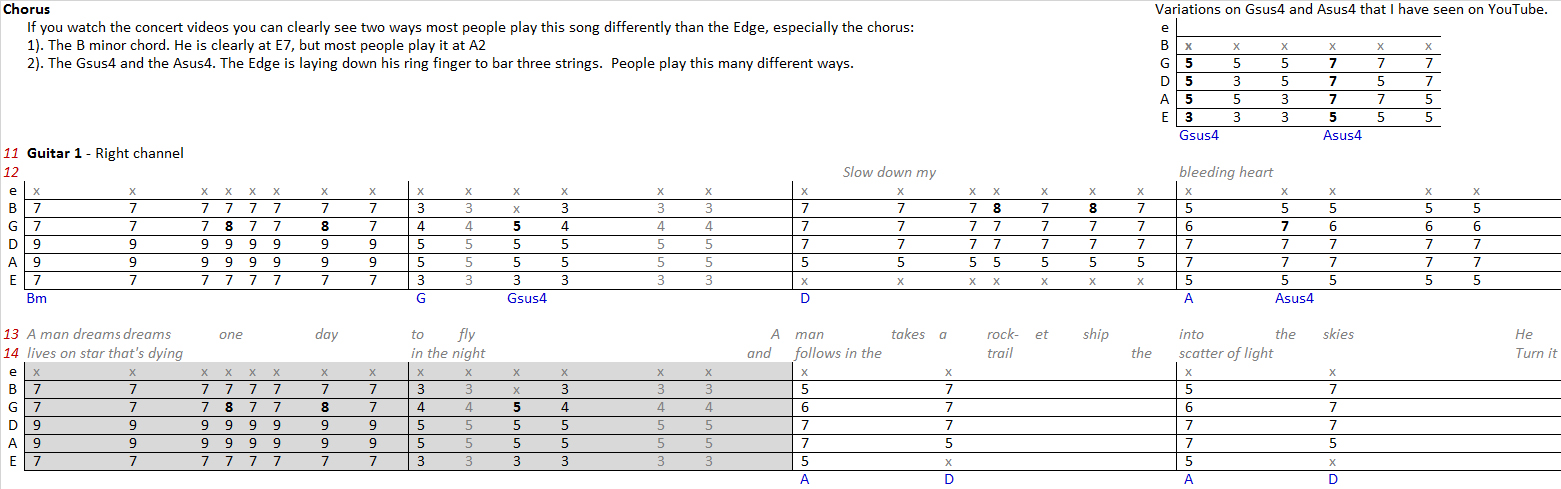Select red row number 14
The width and height of the screenshot is (1561, 489).
click(x=11, y=353)
